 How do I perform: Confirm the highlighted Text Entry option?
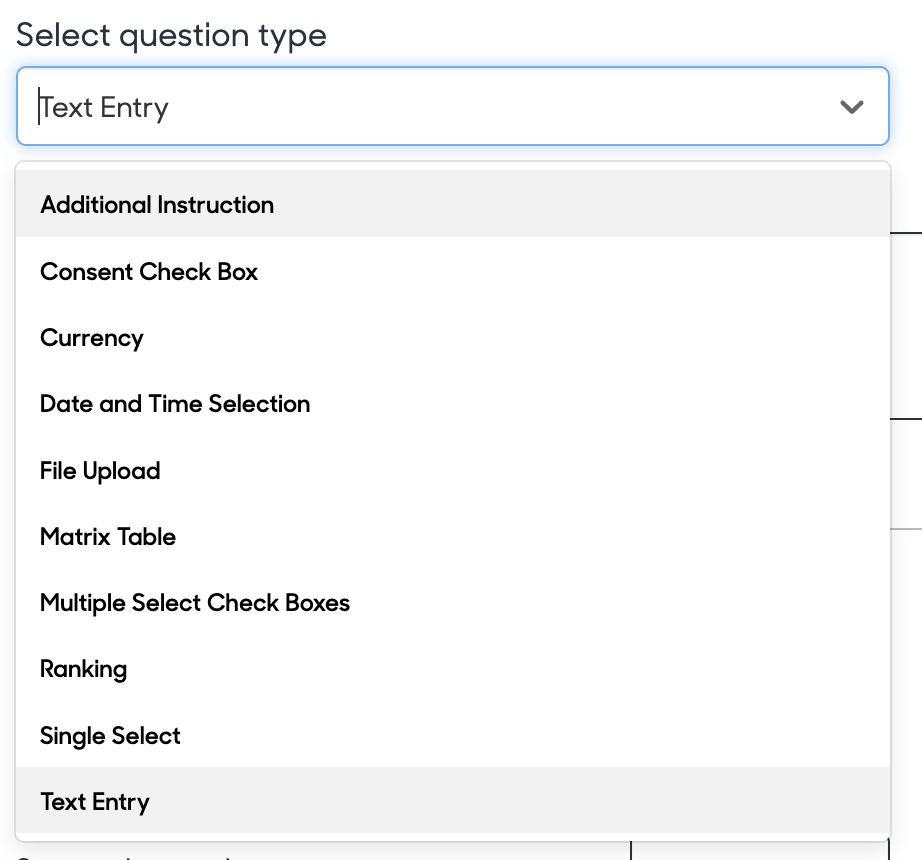pos(94,801)
